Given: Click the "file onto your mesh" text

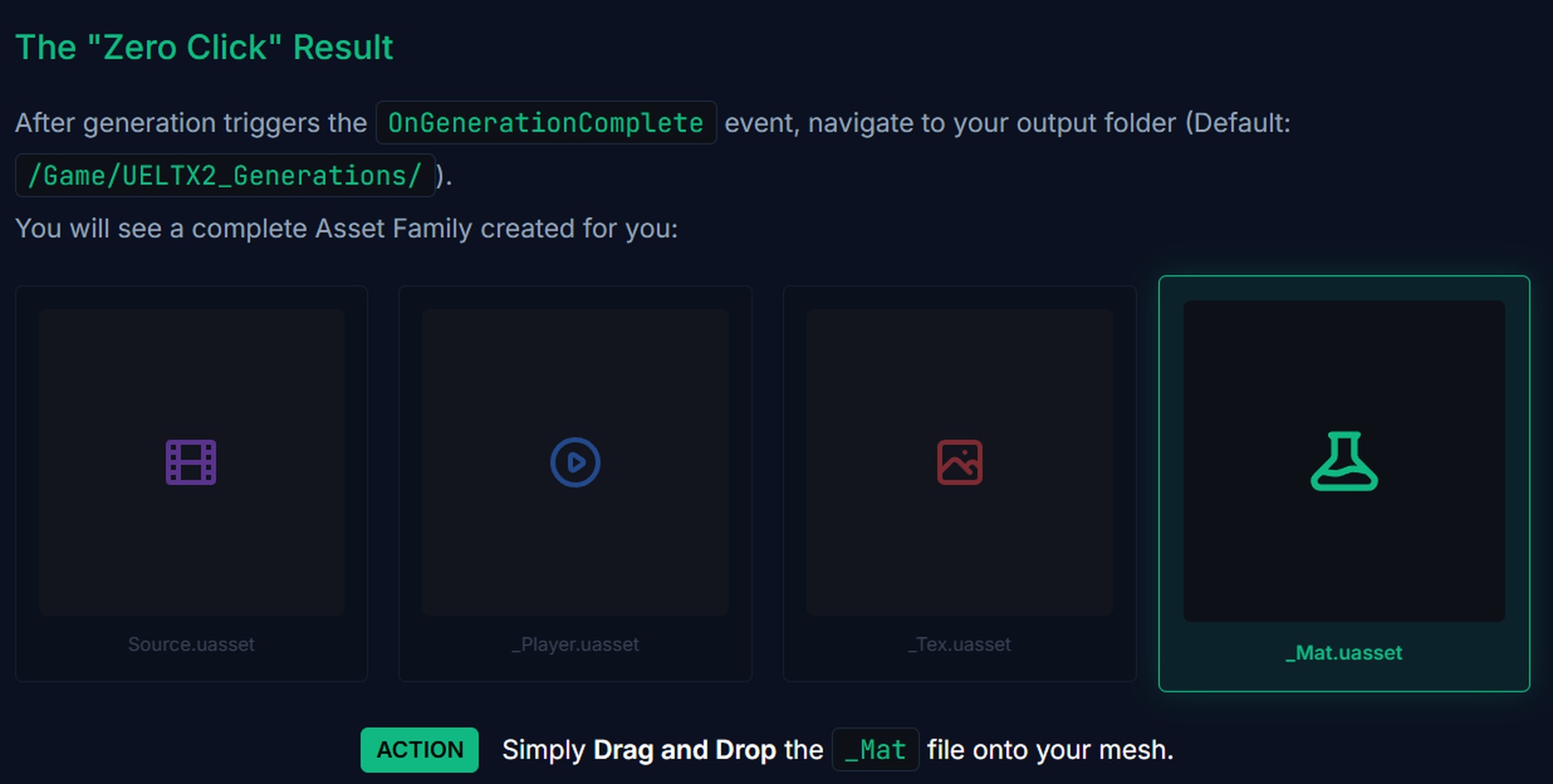Looking at the screenshot, I should (x=1050, y=750).
